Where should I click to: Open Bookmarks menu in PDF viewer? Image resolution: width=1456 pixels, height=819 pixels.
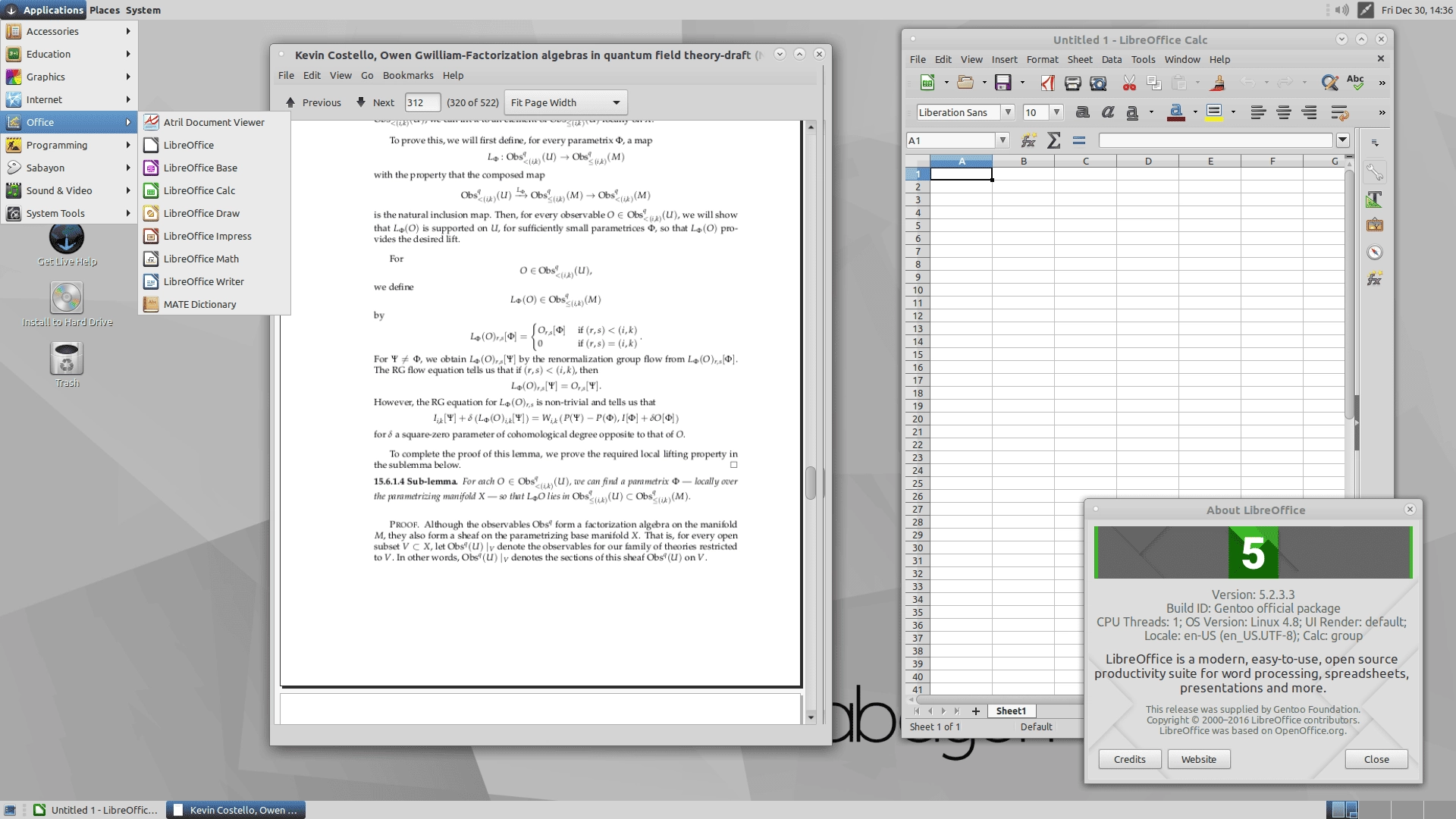408,75
